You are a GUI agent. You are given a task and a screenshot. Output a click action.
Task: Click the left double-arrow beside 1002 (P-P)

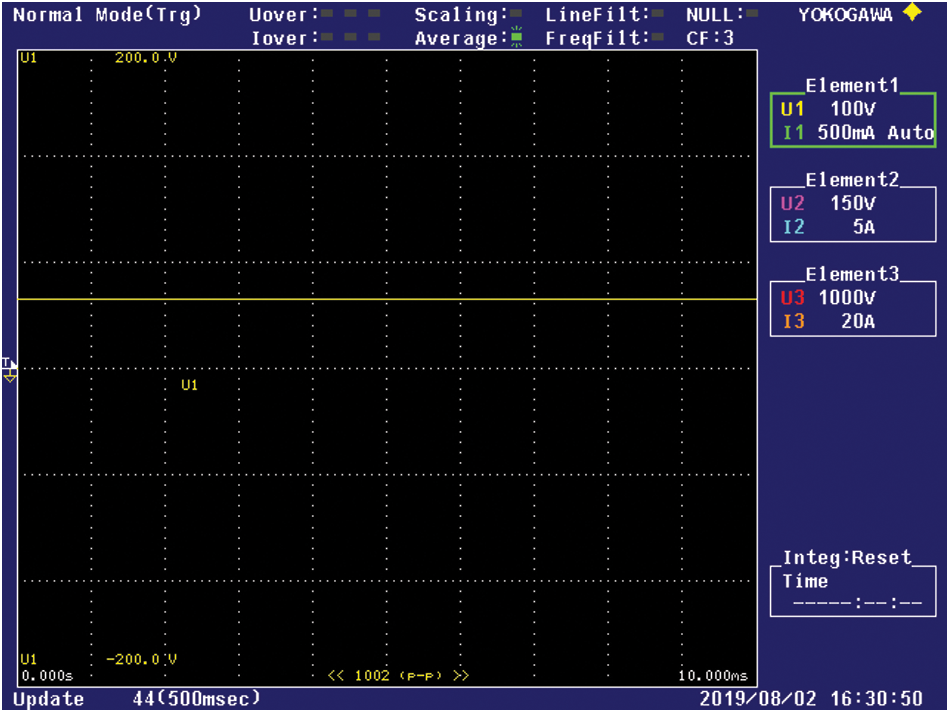[x=335, y=675]
